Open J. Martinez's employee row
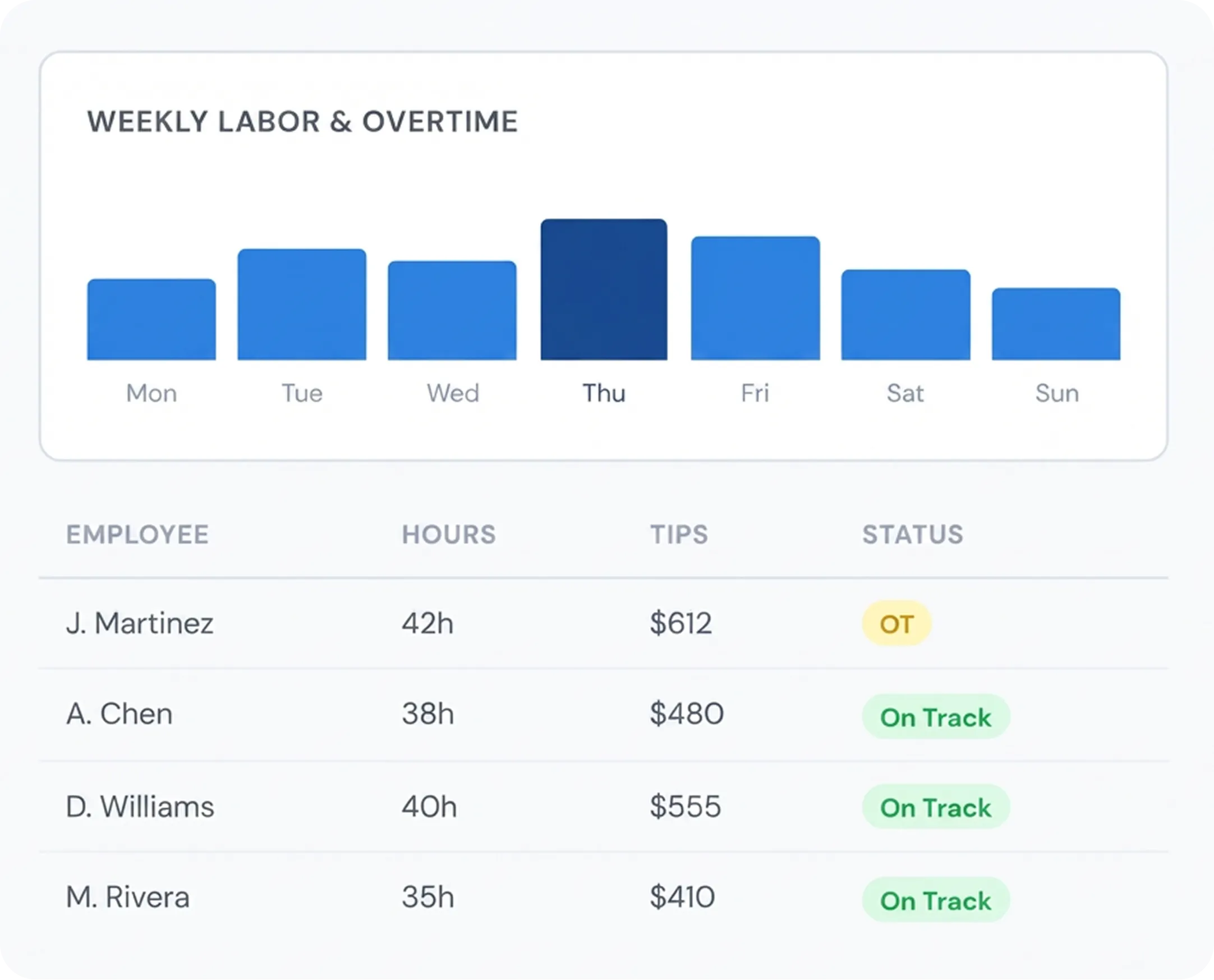The image size is (1214, 980). pos(141,623)
